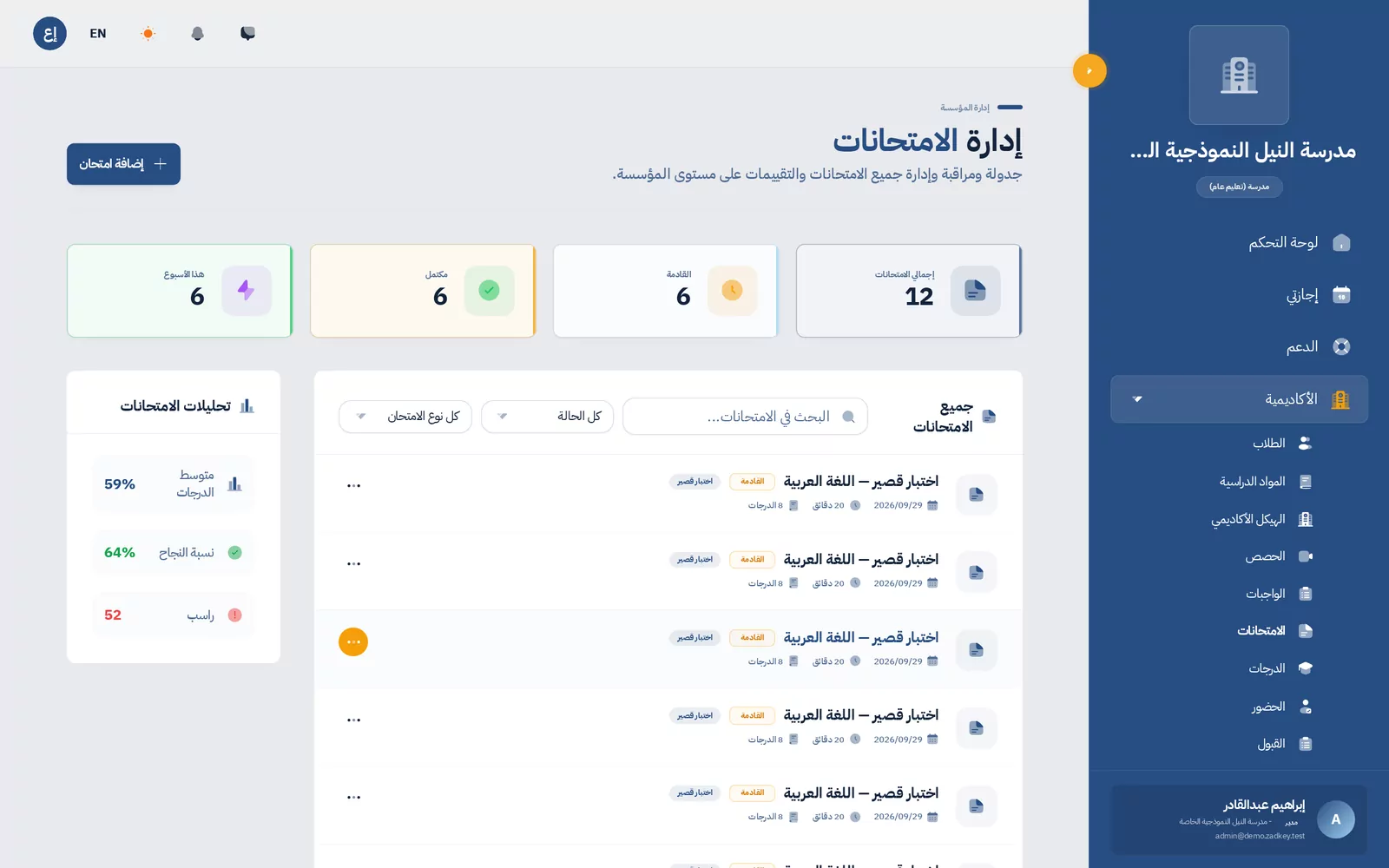Viewport: 1389px width, 868px height.
Task: Click the تحليلات الامتحانات bar chart icon
Action: pyautogui.click(x=247, y=406)
